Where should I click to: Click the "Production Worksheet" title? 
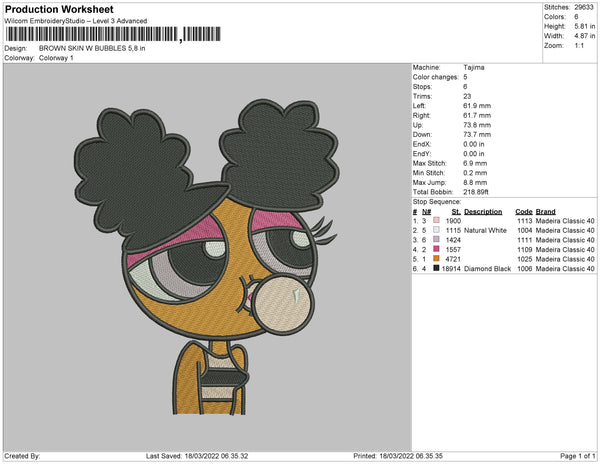(x=59, y=9)
